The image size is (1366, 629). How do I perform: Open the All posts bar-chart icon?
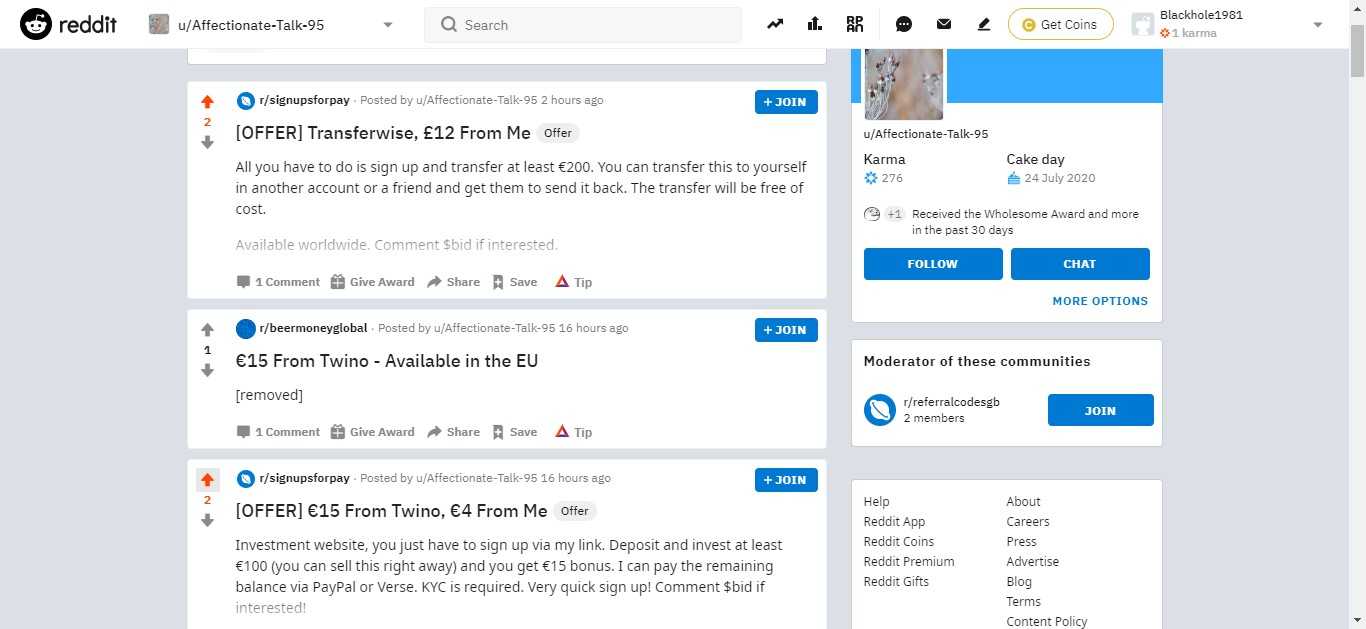click(814, 24)
